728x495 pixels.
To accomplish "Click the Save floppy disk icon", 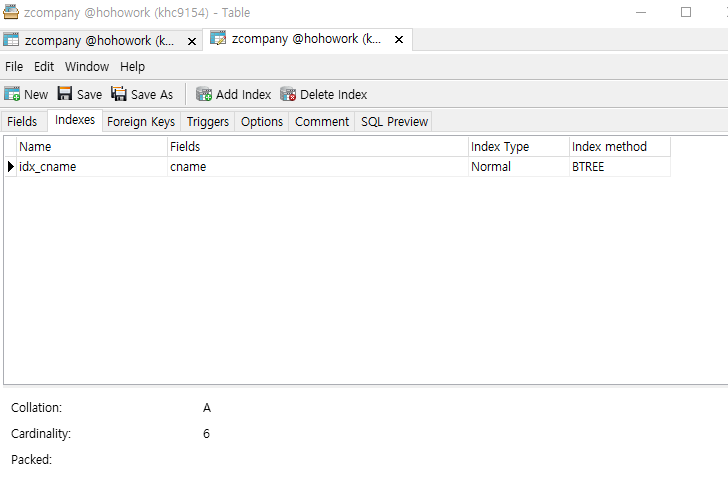I will pos(65,93).
